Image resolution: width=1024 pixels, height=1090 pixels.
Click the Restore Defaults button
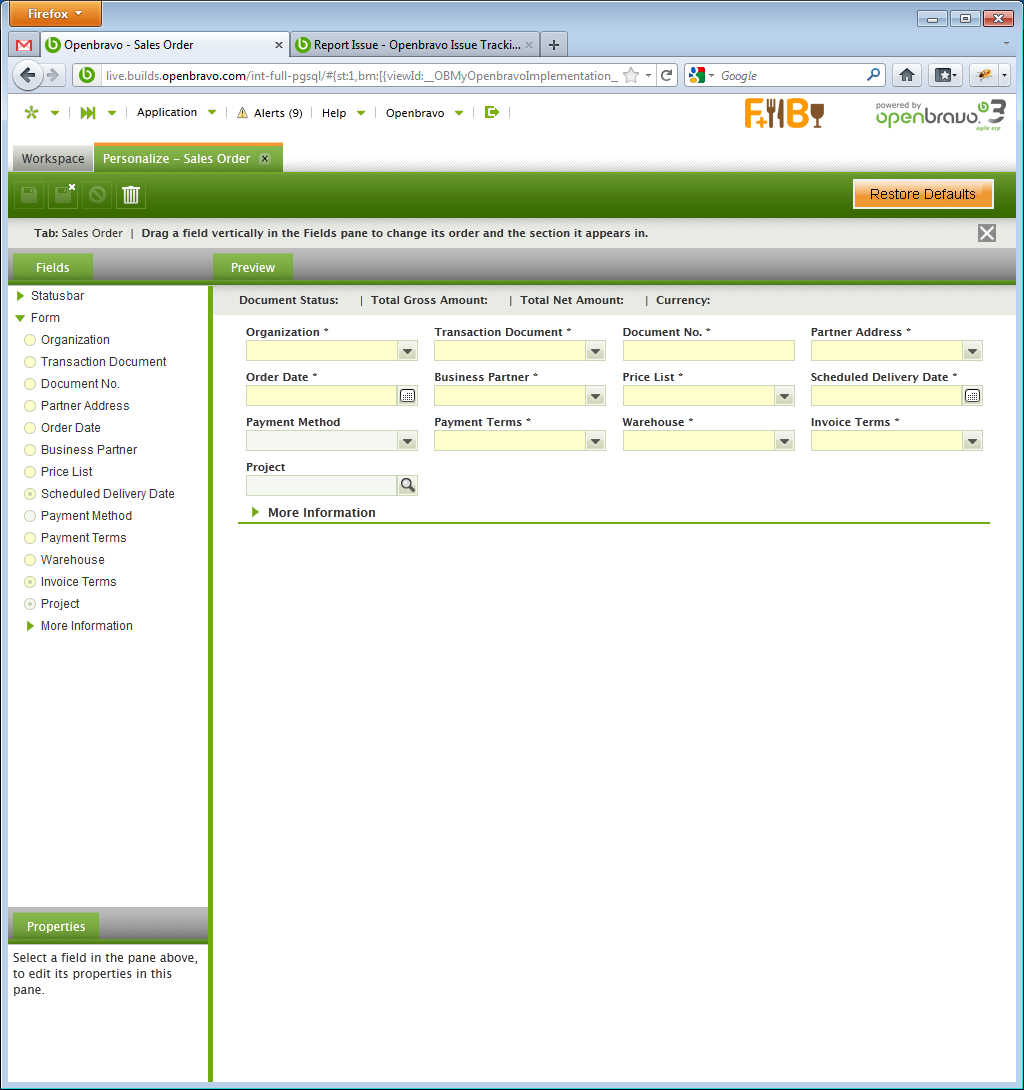(x=922, y=194)
